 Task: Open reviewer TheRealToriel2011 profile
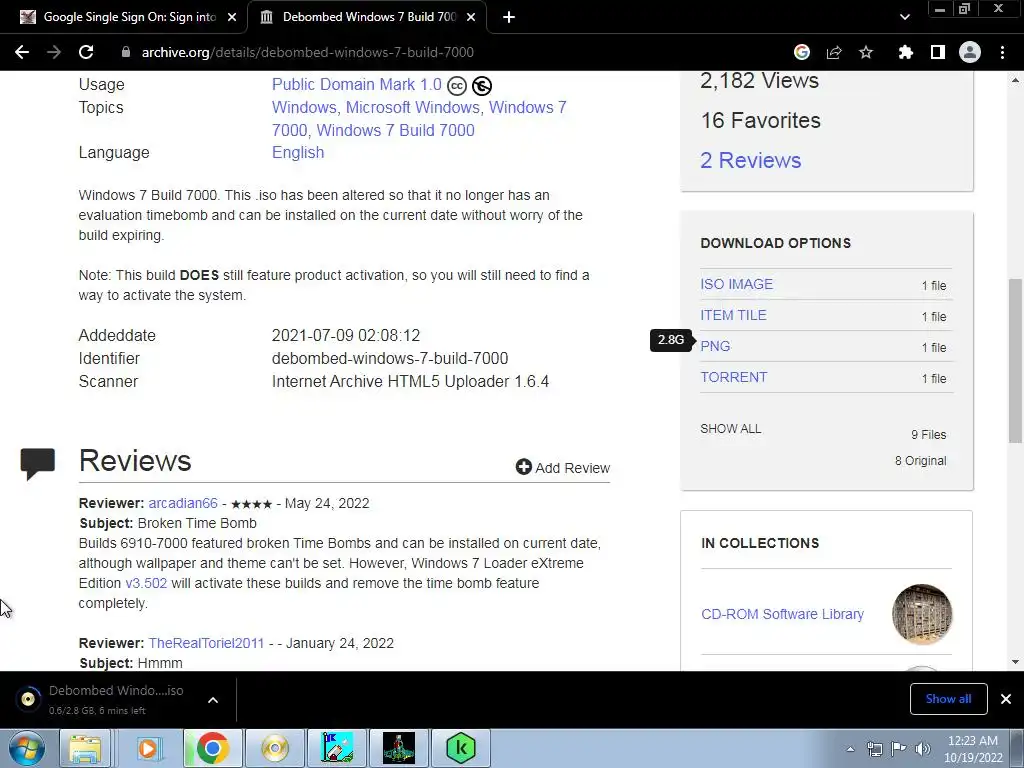click(x=206, y=643)
